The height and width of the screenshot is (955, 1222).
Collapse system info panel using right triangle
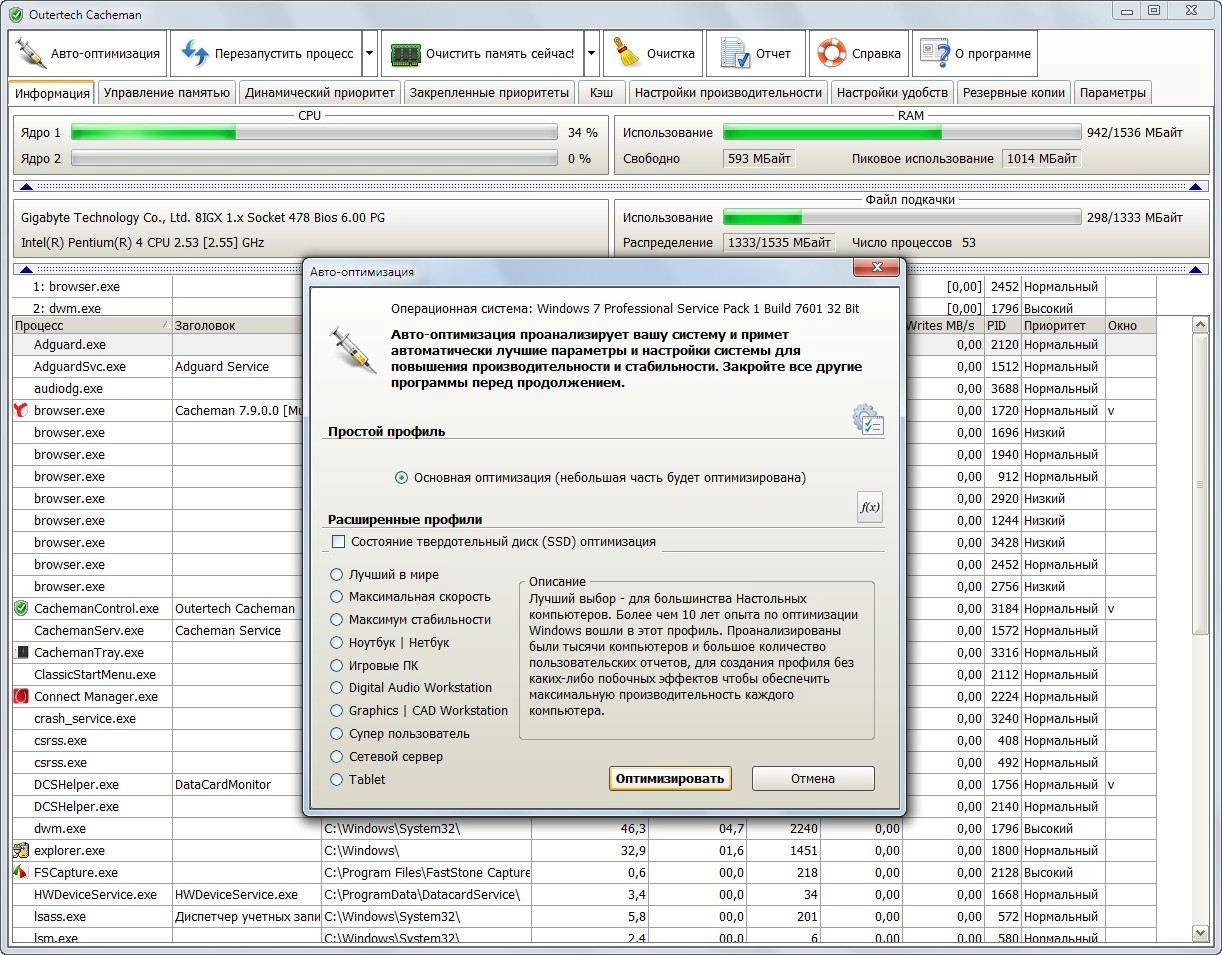click(1195, 269)
